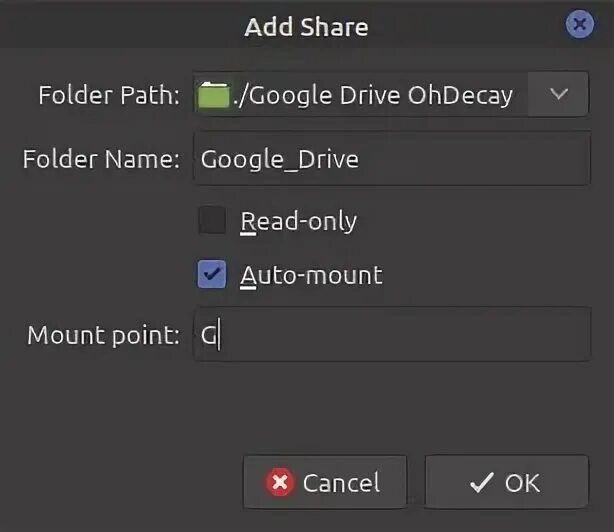Click the green folder icon in Folder Path
The width and height of the screenshot is (614, 532).
pyautogui.click(x=213, y=96)
